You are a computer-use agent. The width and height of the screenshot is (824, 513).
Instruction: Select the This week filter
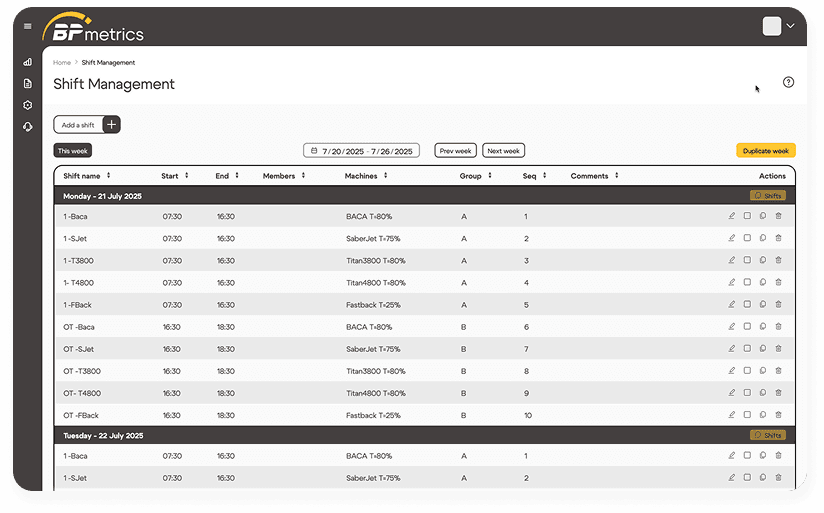coord(73,151)
